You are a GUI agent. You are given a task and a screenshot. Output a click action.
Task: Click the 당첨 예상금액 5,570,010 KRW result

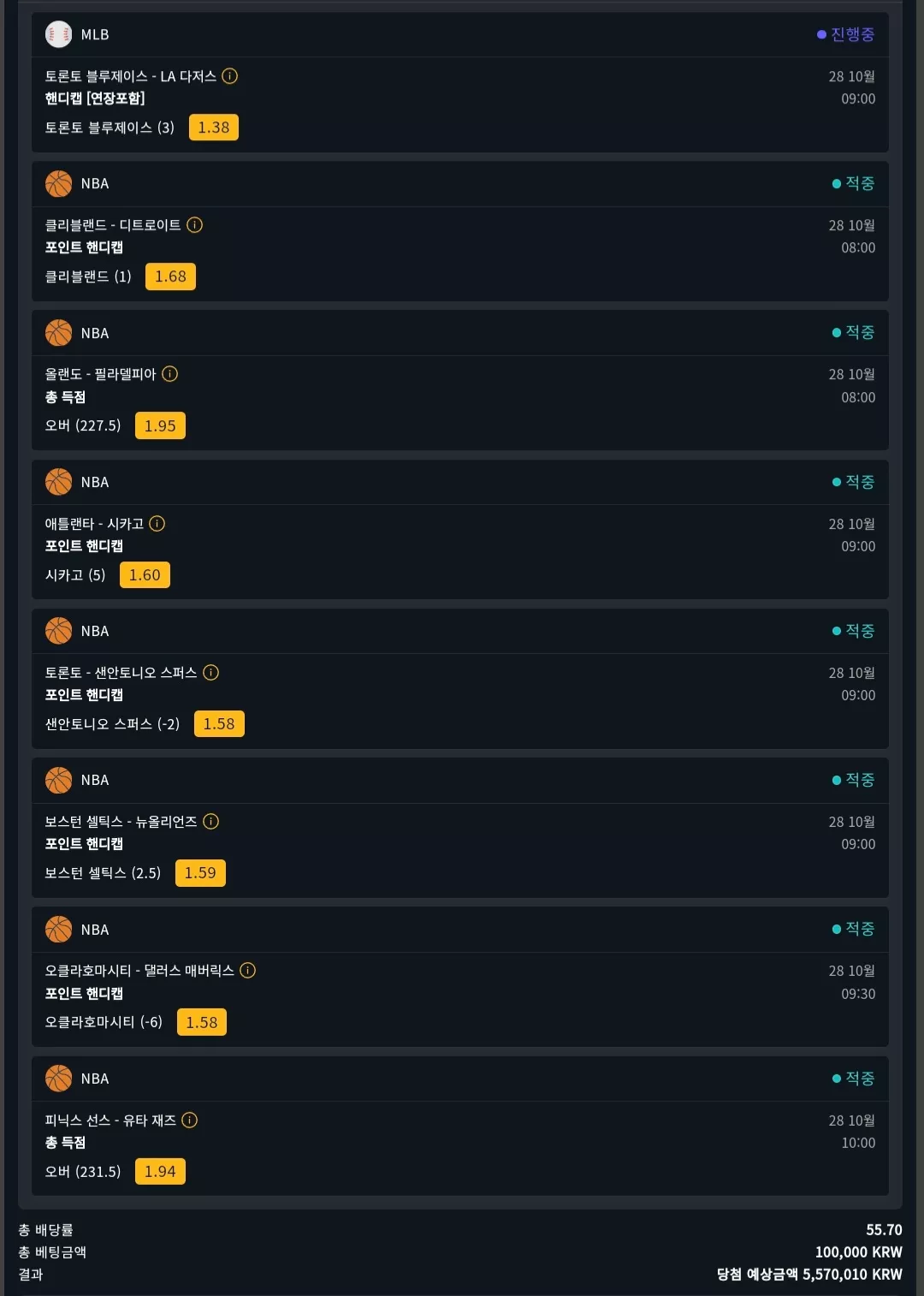click(x=809, y=1275)
